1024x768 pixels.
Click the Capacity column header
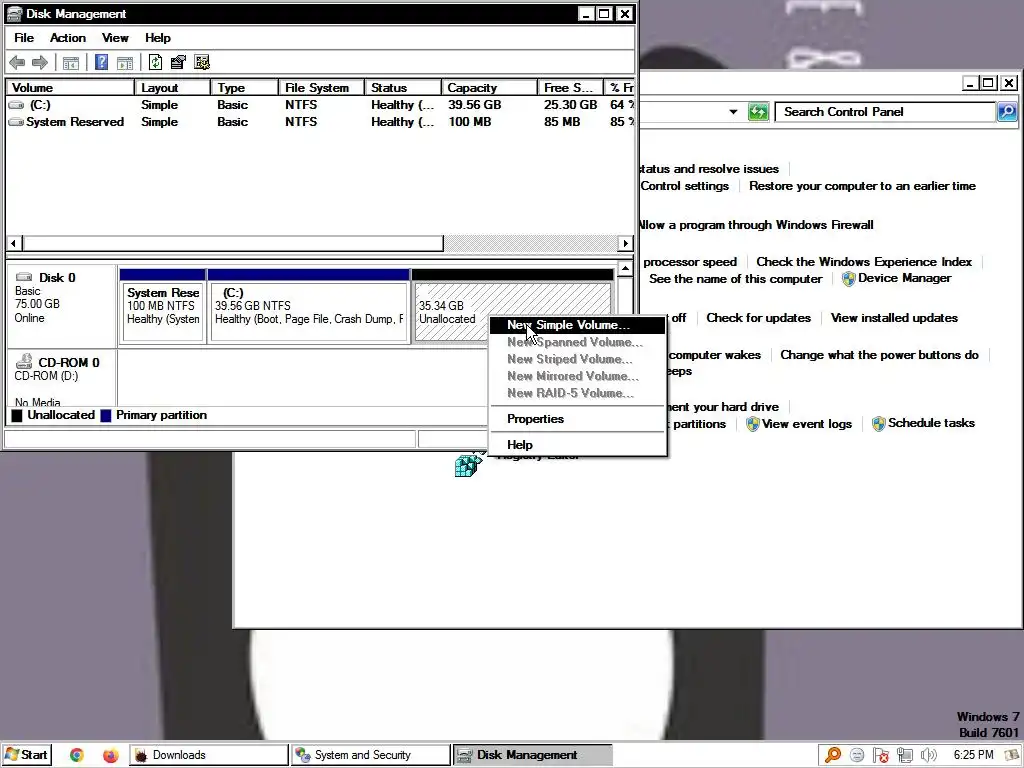[488, 88]
